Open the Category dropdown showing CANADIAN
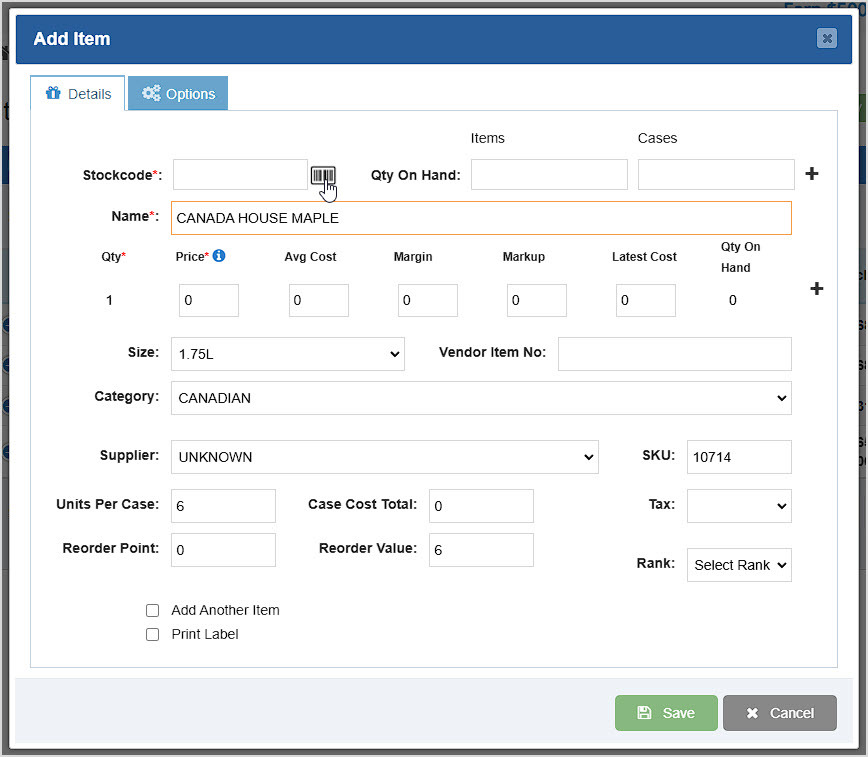 (x=480, y=398)
